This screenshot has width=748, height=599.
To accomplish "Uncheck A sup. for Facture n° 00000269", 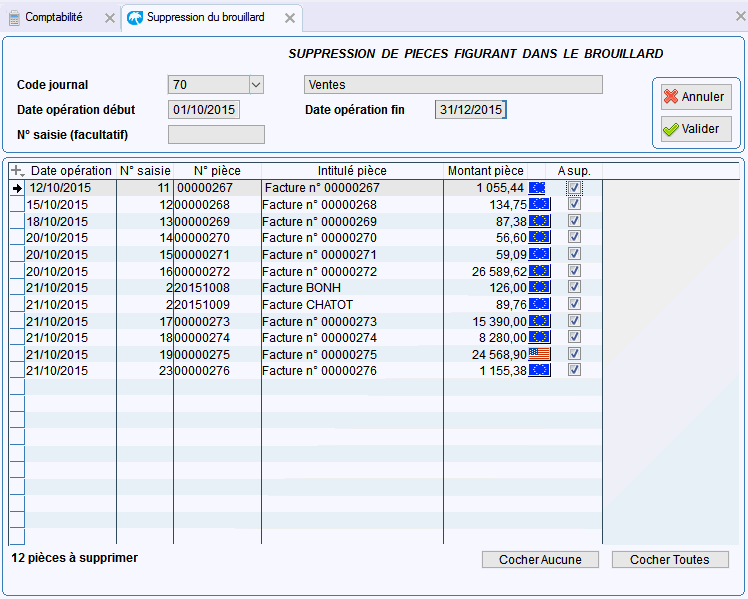I will (574, 221).
